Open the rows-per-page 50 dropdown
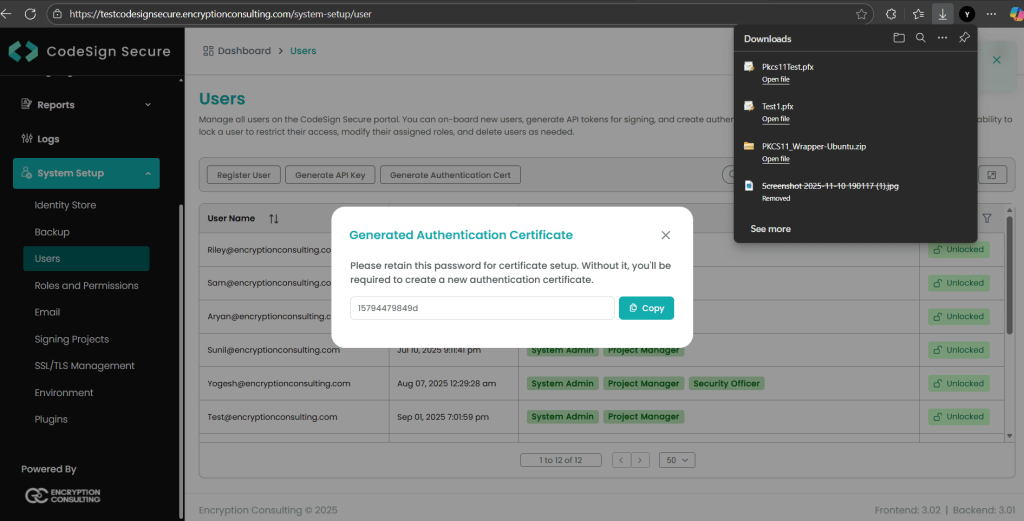Viewport: 1024px width, 521px height. pyautogui.click(x=677, y=460)
